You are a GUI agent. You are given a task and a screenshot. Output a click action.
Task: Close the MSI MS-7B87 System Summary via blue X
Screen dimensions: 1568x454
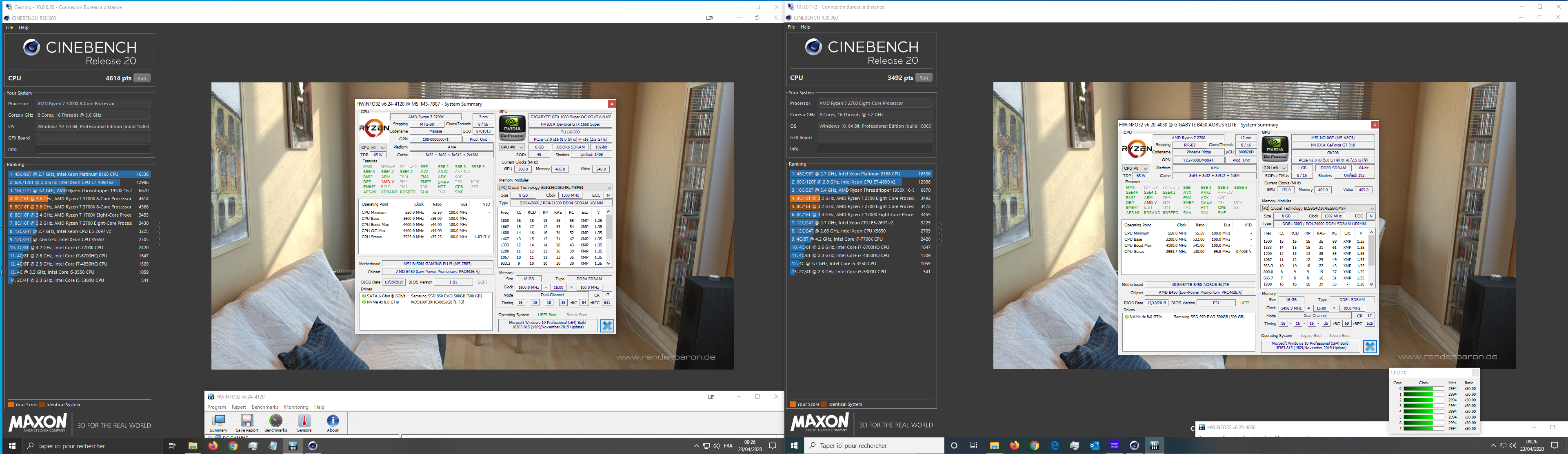click(x=607, y=326)
